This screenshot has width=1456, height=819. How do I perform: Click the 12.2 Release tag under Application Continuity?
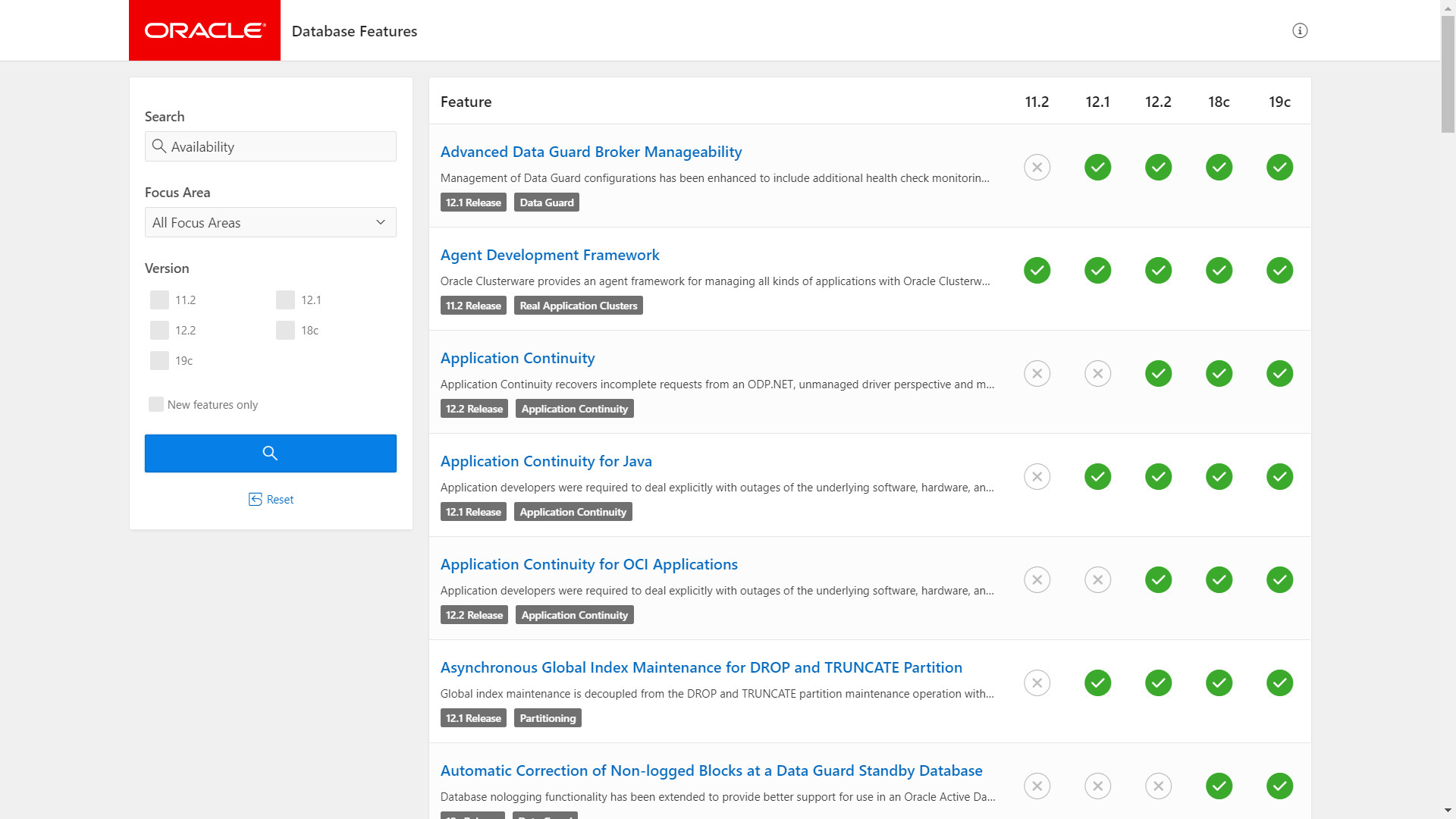pos(474,409)
